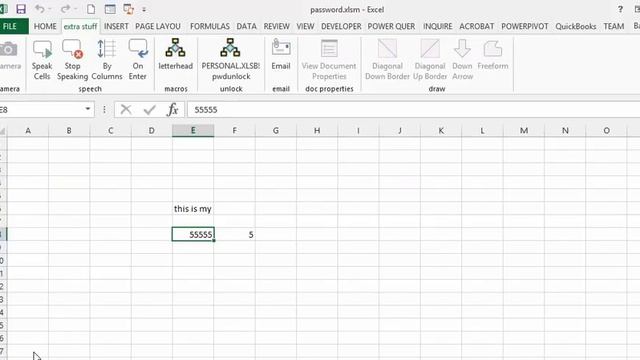
Task: Click the Excel Help question mark
Action: [620, 9]
